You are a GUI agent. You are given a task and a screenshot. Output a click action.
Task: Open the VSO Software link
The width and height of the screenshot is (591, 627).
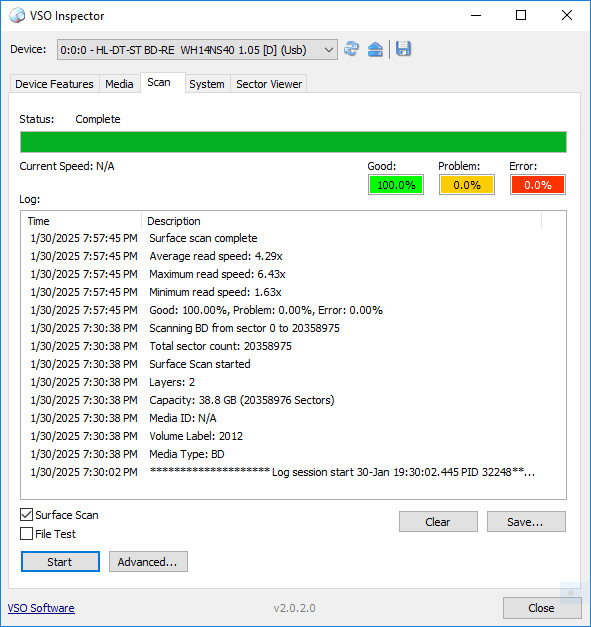click(x=41, y=608)
